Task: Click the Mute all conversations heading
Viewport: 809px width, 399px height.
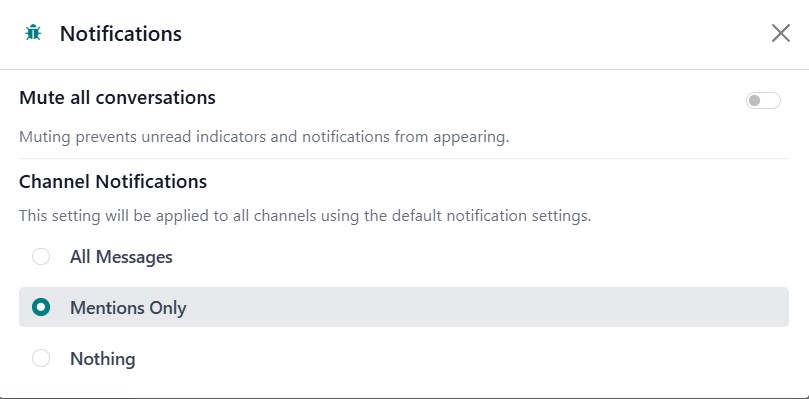Action: point(117,97)
